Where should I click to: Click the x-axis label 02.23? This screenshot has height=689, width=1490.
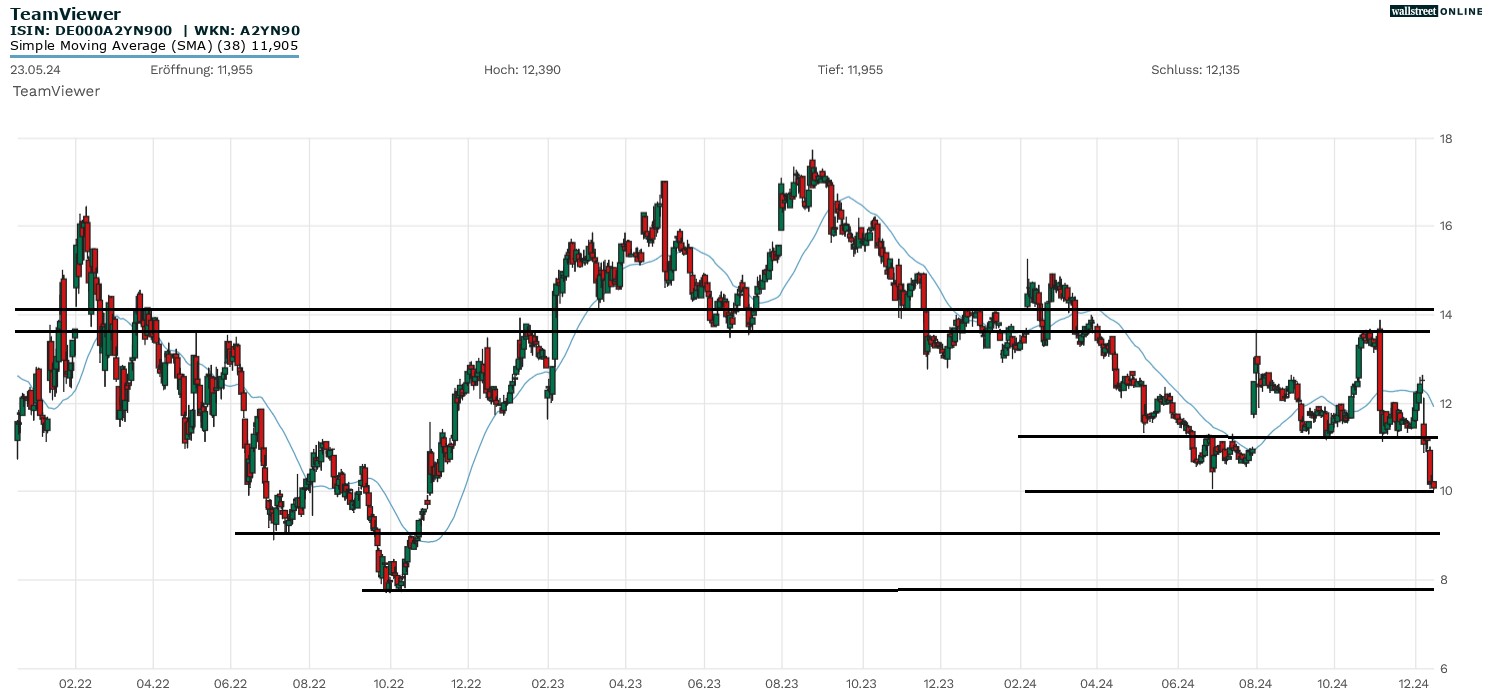[547, 684]
